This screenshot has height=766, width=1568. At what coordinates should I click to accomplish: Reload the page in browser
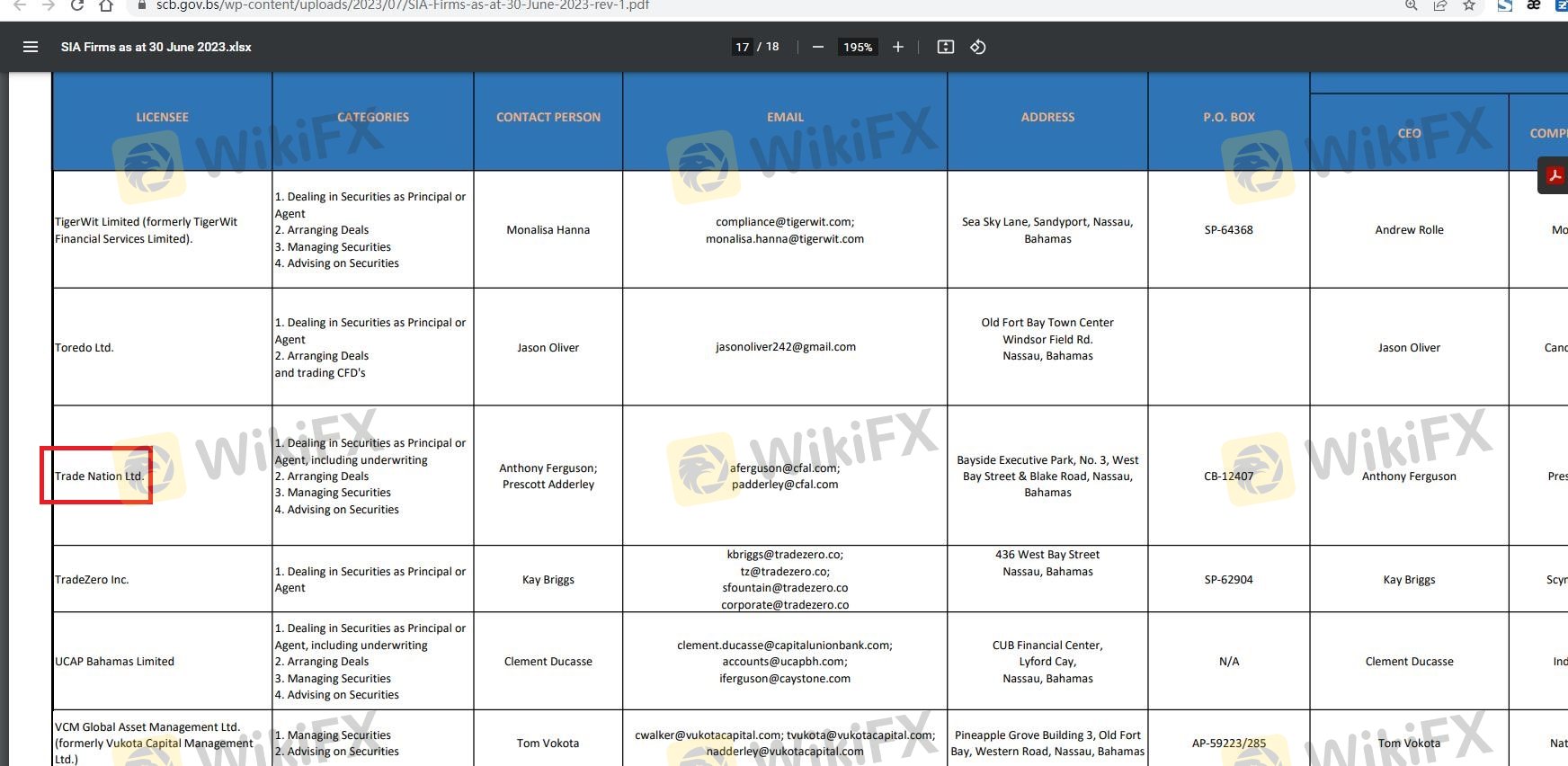click(77, 5)
